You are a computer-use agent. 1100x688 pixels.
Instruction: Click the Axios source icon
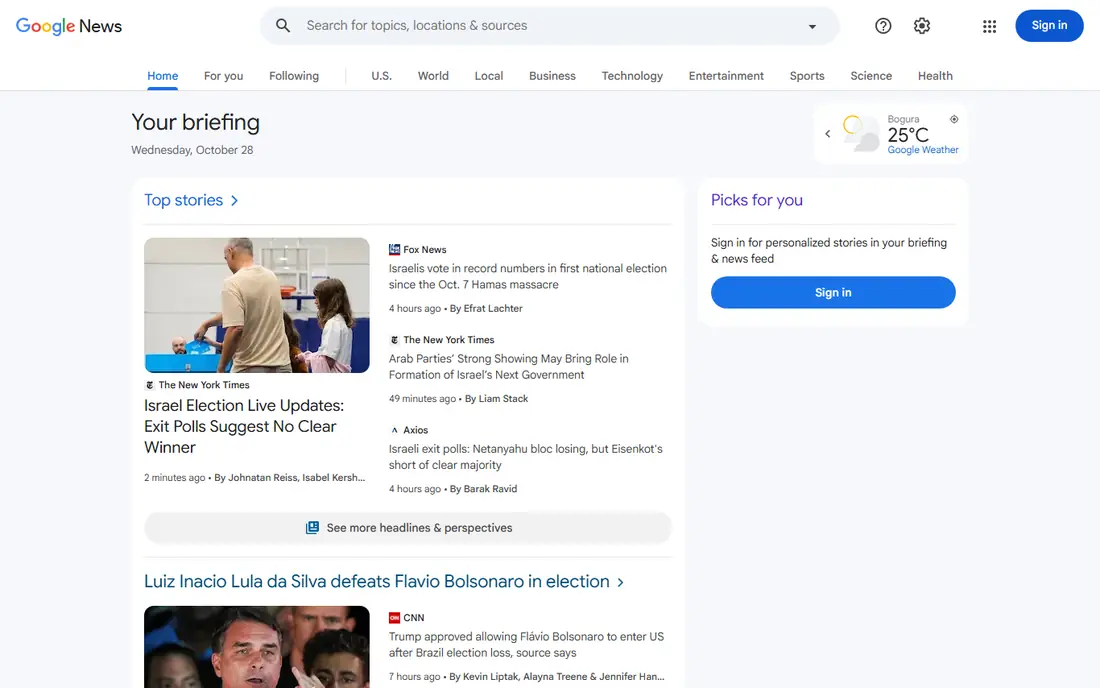coord(394,431)
